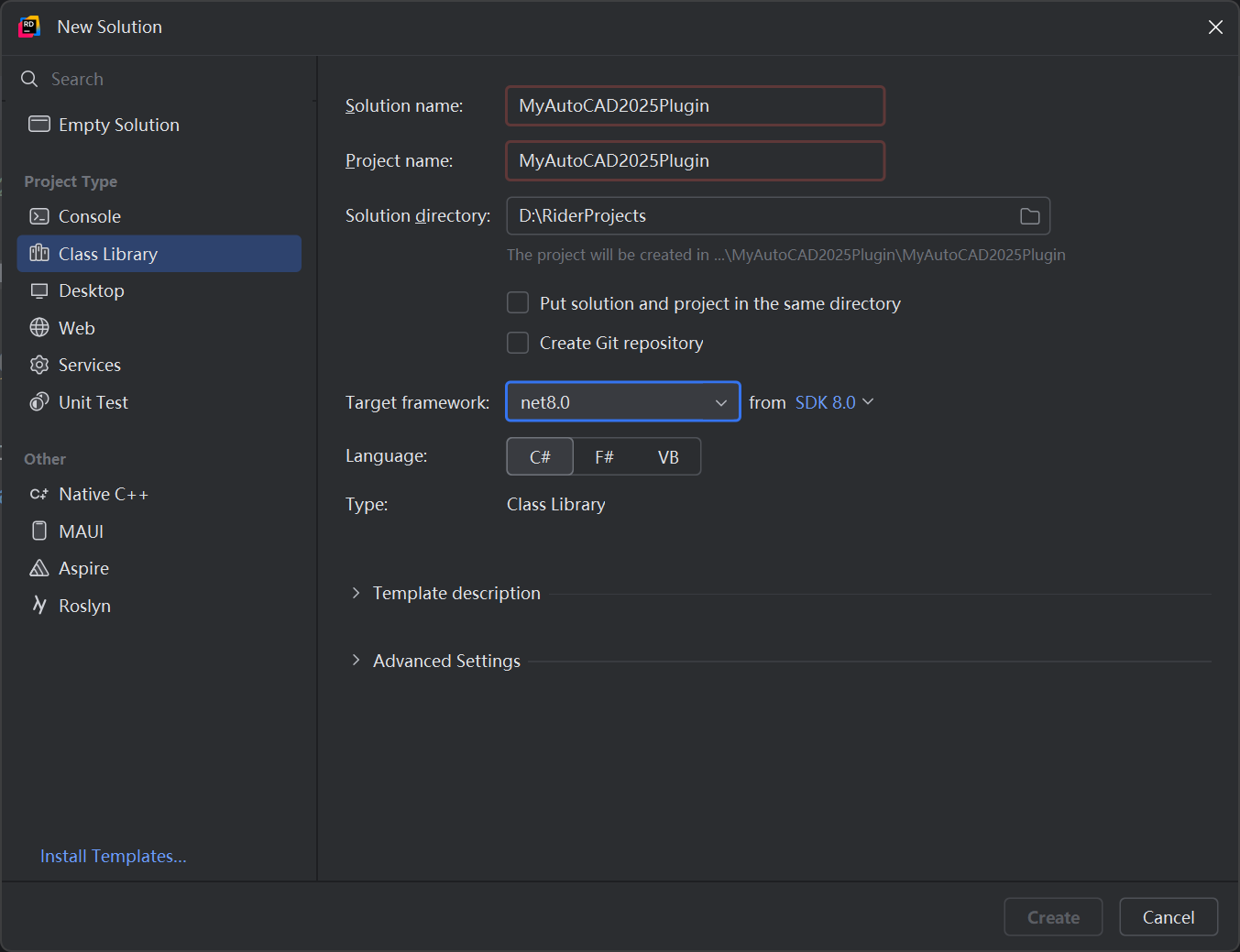Click the Class Library books icon
The width and height of the screenshot is (1240, 952).
click(x=39, y=253)
